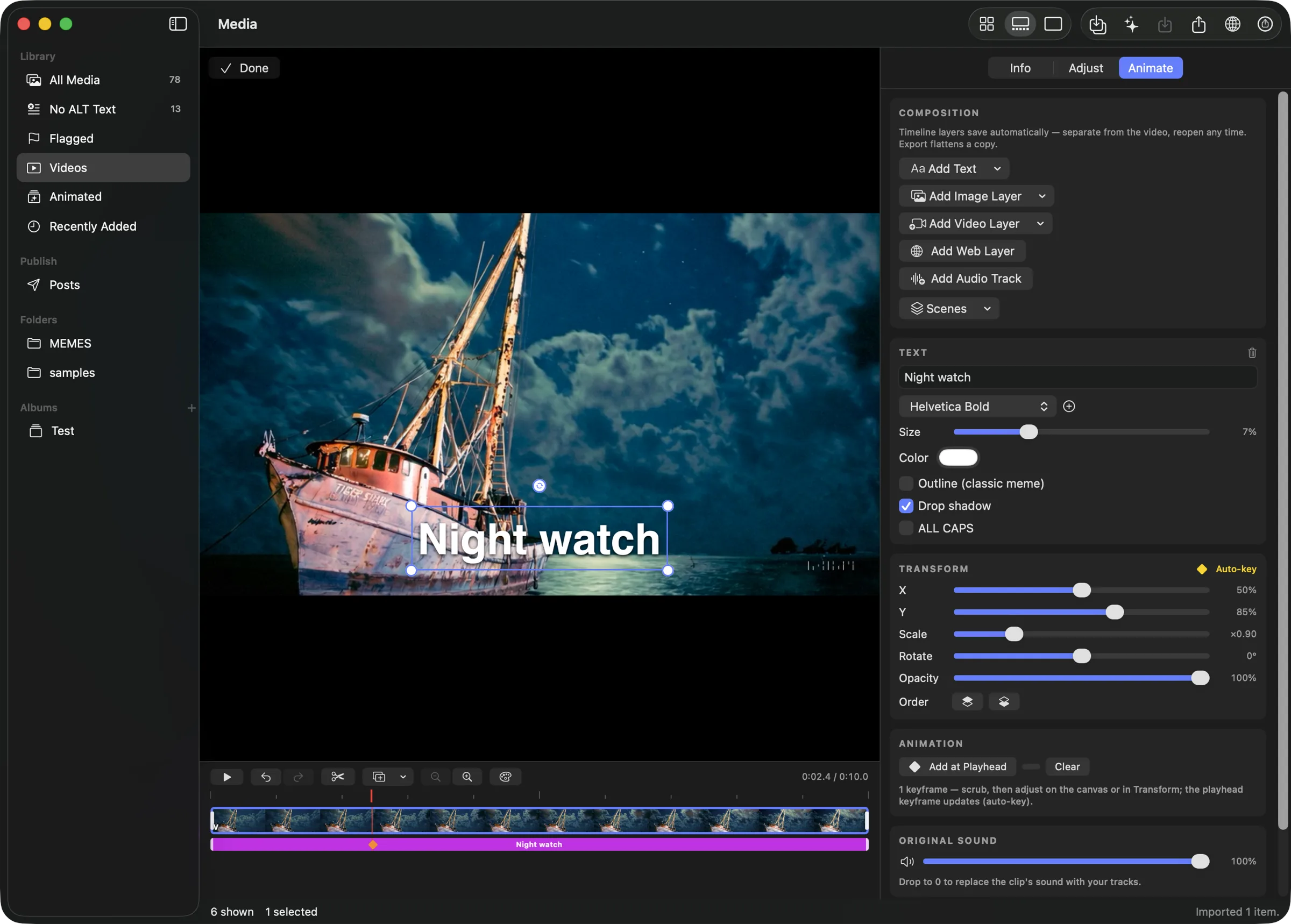
Task: Mute the original sound speaker icon
Action: 907,862
